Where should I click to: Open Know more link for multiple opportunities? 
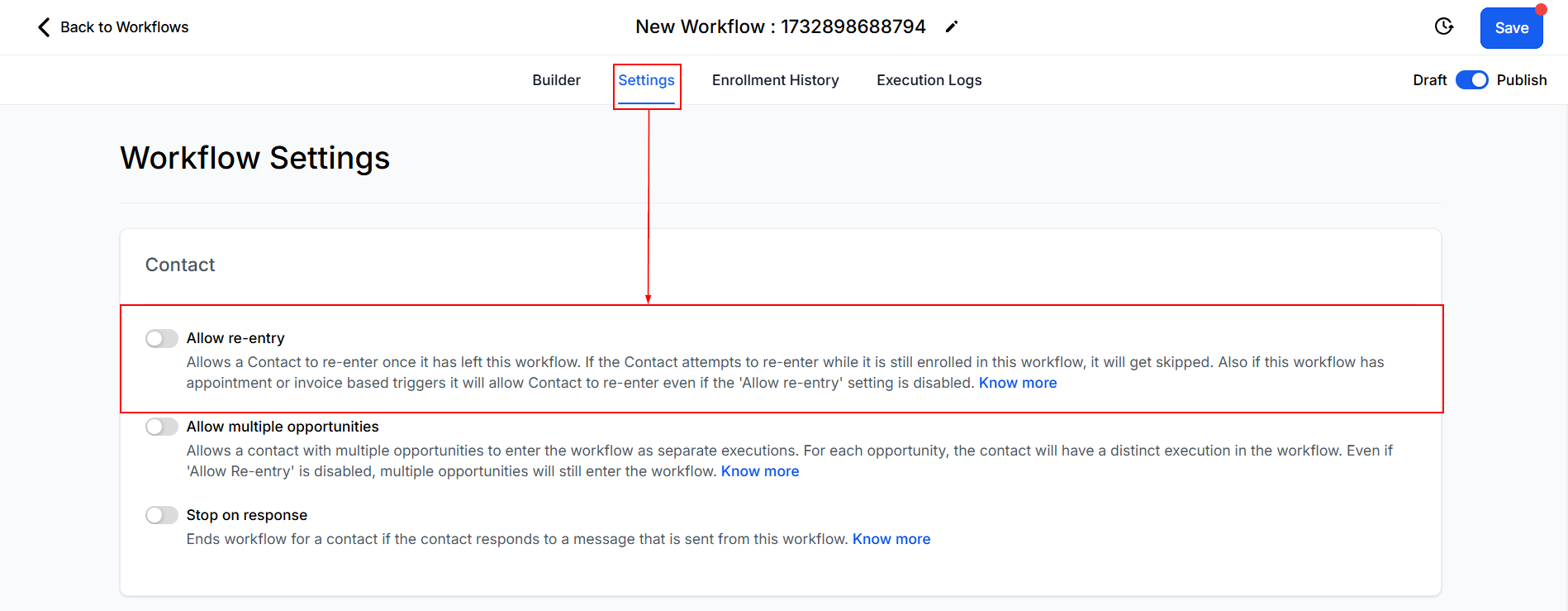click(759, 471)
